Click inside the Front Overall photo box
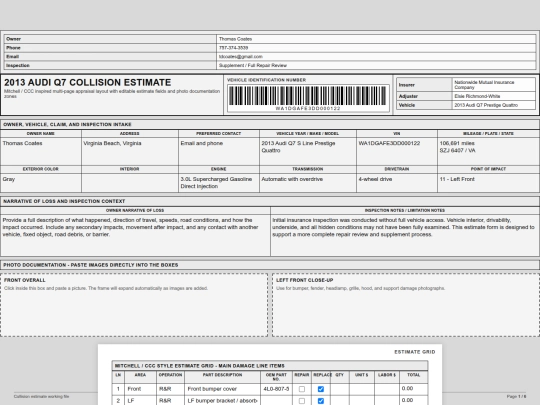This screenshot has height=405, width=540. [134, 305]
